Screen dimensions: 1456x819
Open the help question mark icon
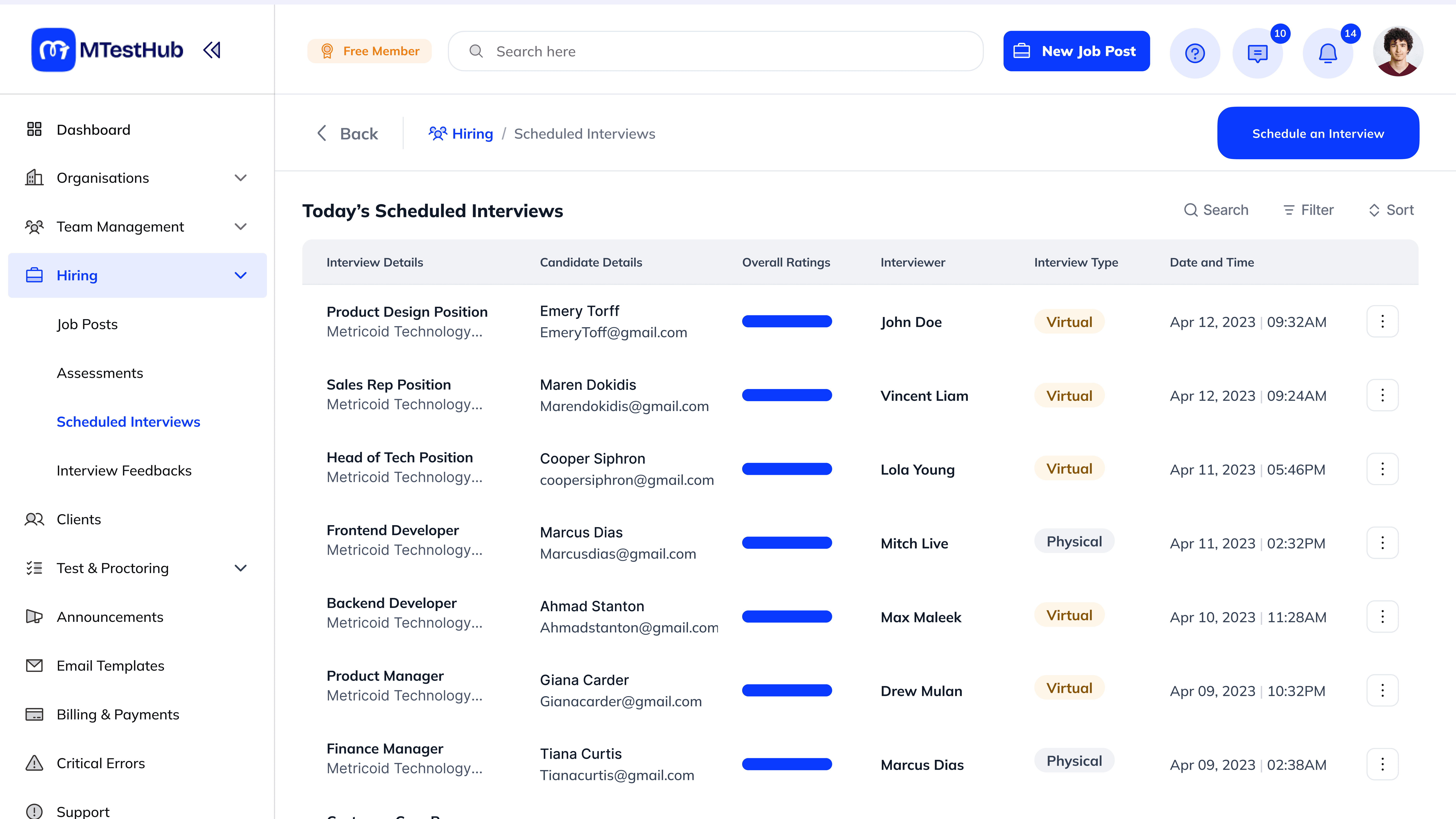pos(1195,53)
